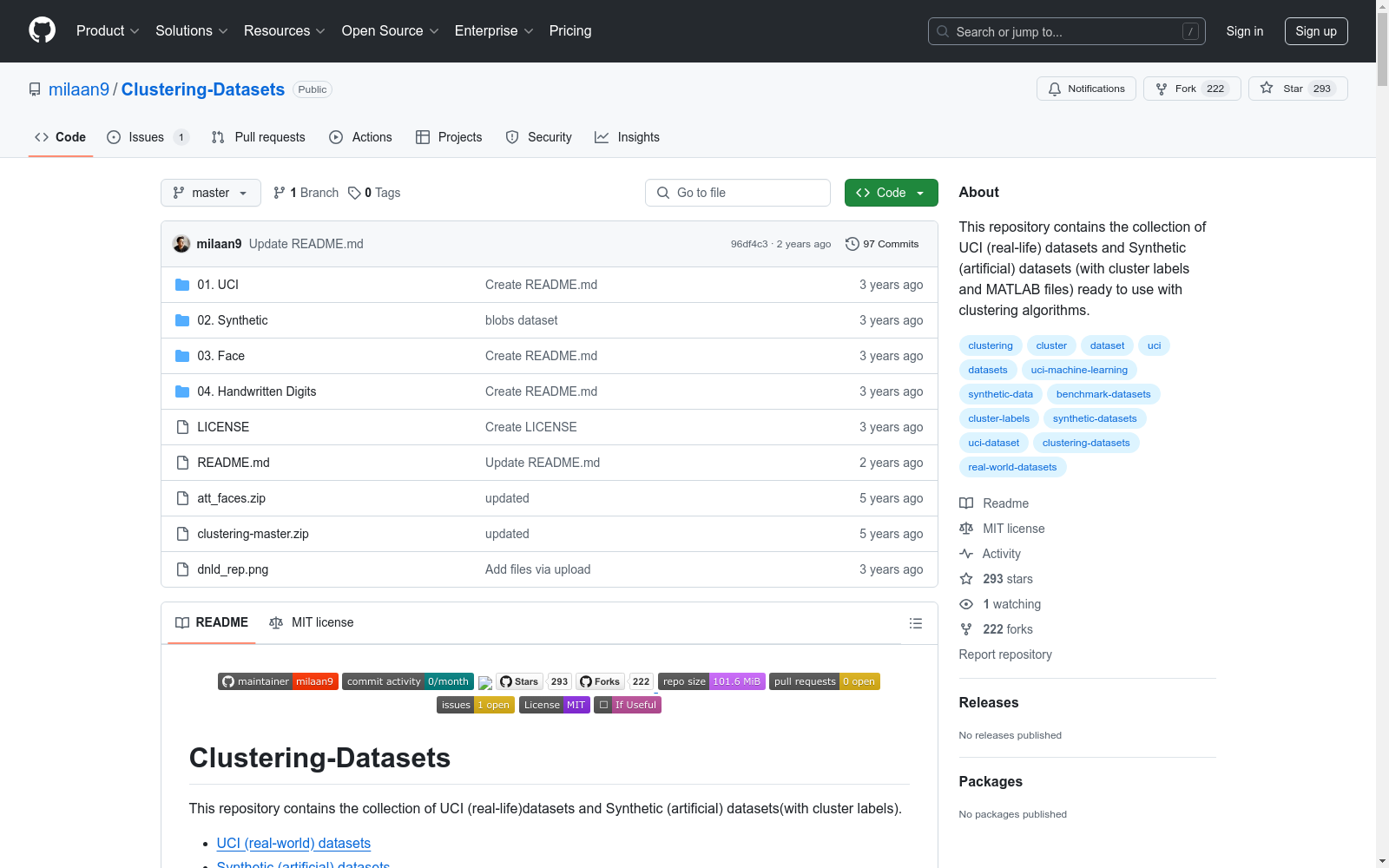
Task: Open the master branch dropdown
Action: click(x=210, y=193)
